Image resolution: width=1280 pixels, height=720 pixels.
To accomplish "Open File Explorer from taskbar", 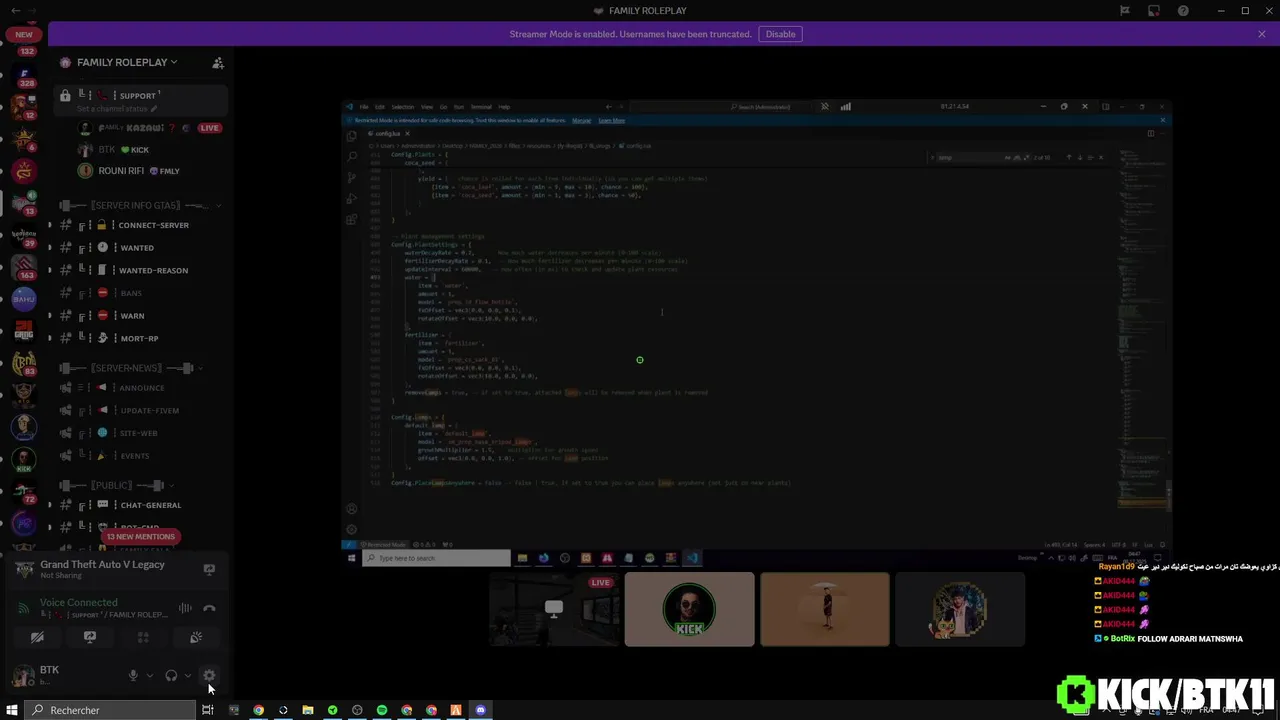I will click(308, 710).
